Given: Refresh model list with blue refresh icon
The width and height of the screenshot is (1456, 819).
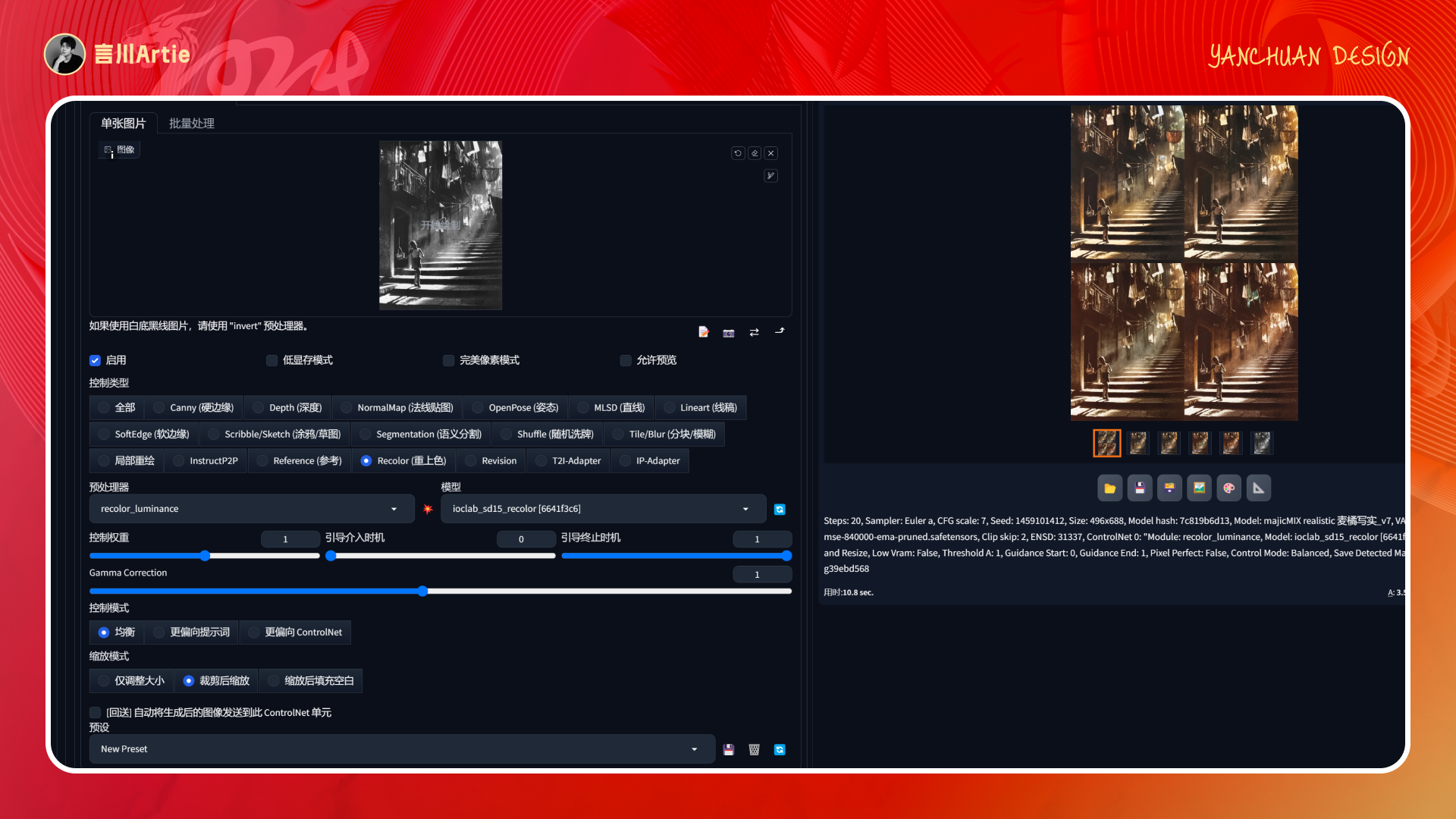Looking at the screenshot, I should tap(780, 509).
